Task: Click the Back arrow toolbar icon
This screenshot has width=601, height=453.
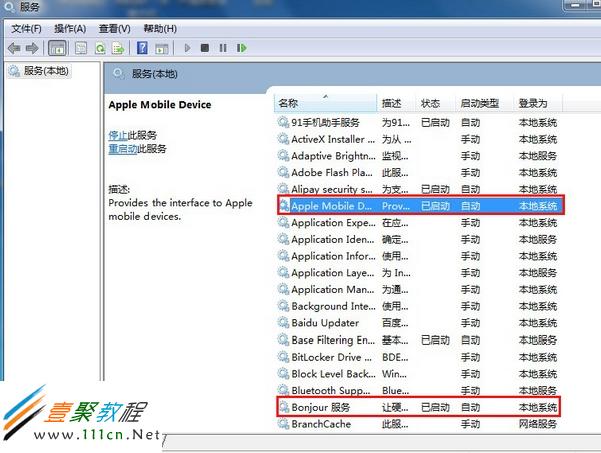Action: 14,48
